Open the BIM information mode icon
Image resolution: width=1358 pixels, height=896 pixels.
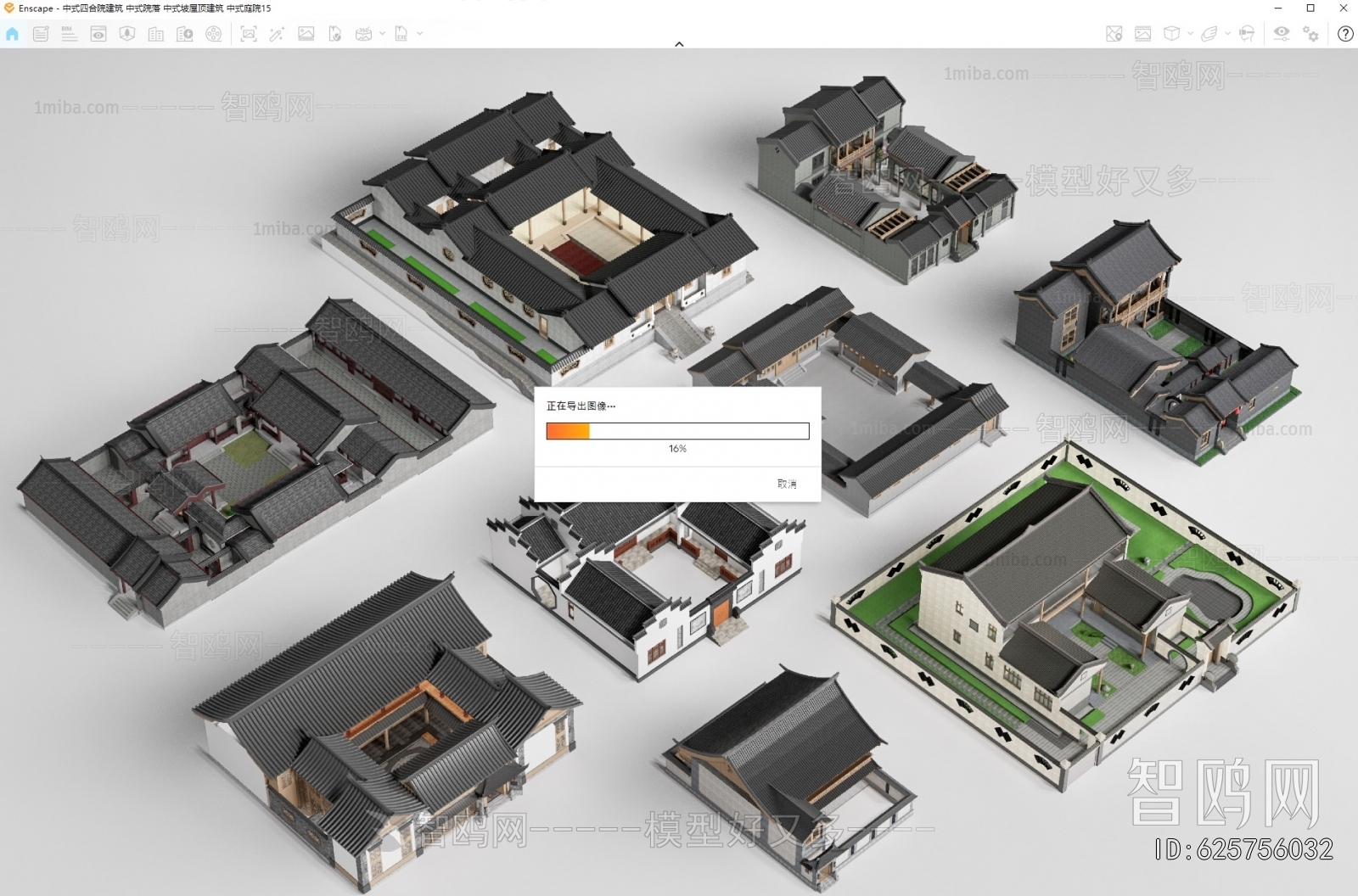click(70, 34)
